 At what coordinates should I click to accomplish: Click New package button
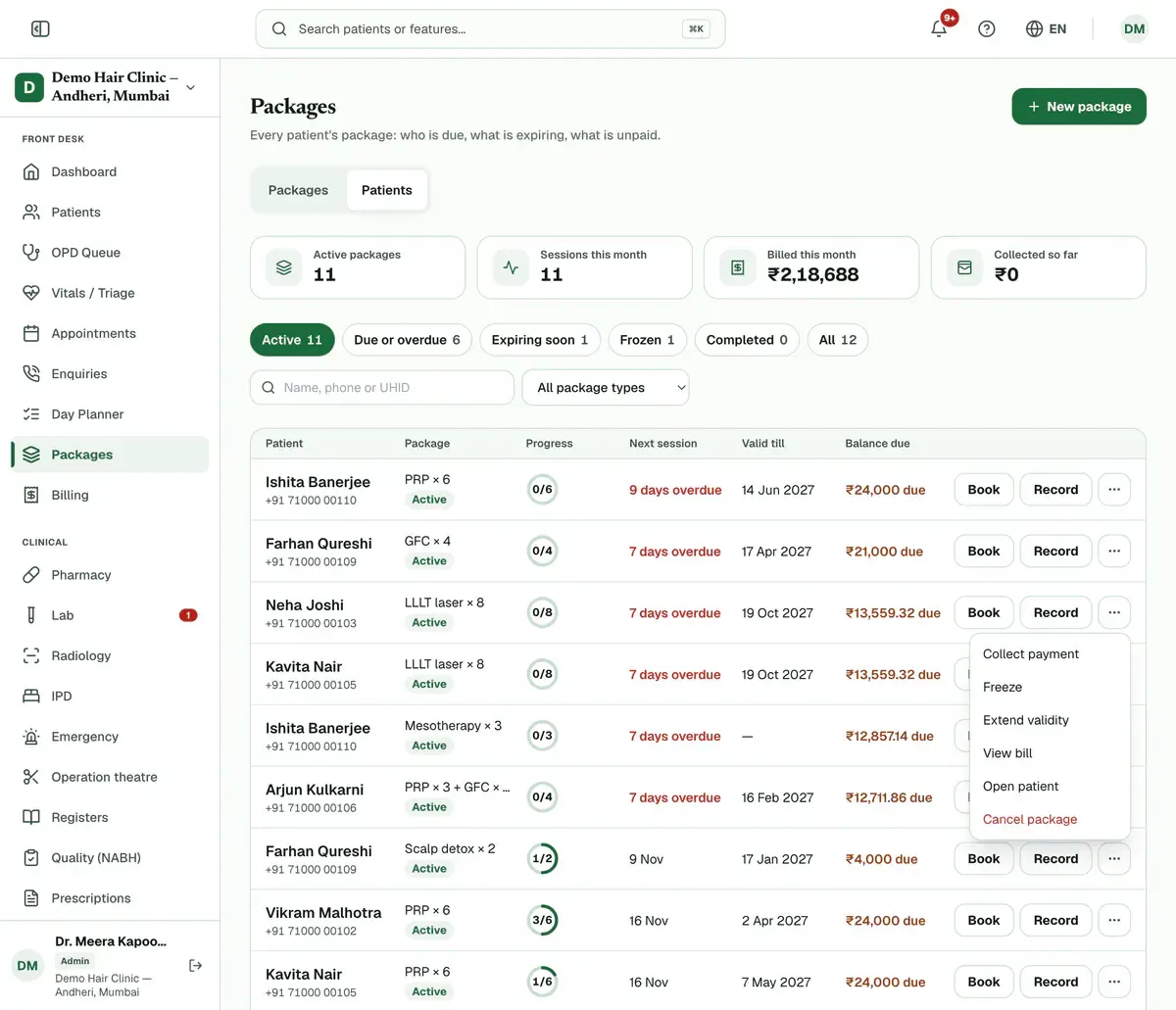(1079, 107)
